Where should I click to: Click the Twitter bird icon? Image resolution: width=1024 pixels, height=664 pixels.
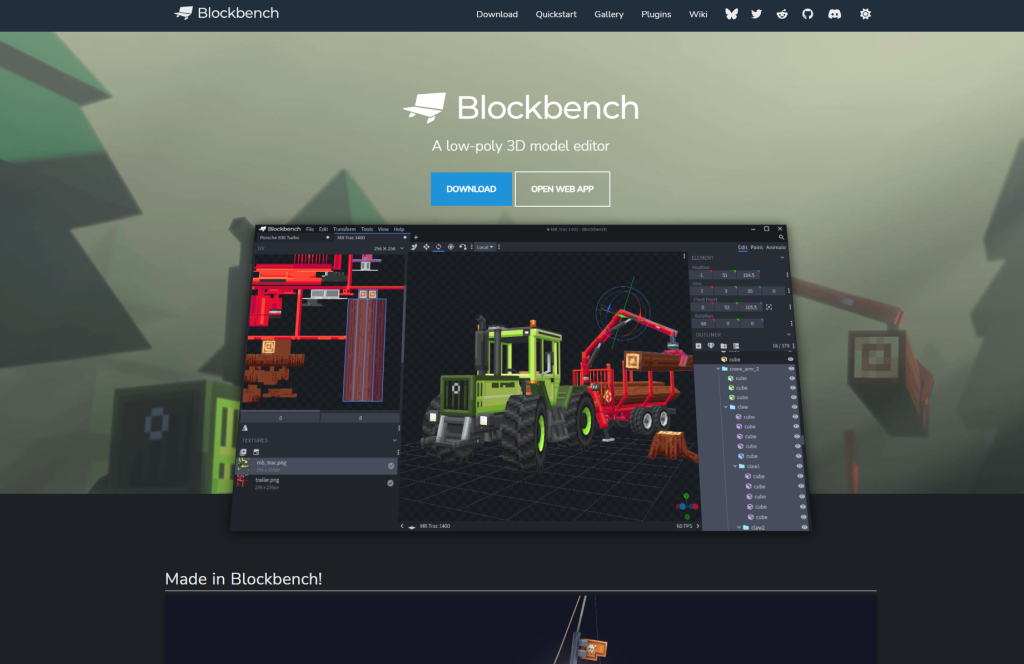coord(756,14)
